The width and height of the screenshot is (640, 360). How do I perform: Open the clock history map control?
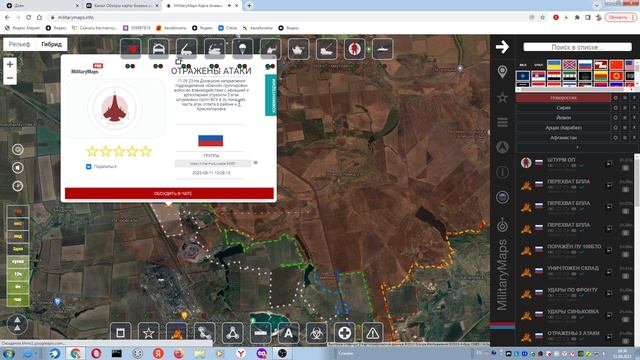pos(18,186)
